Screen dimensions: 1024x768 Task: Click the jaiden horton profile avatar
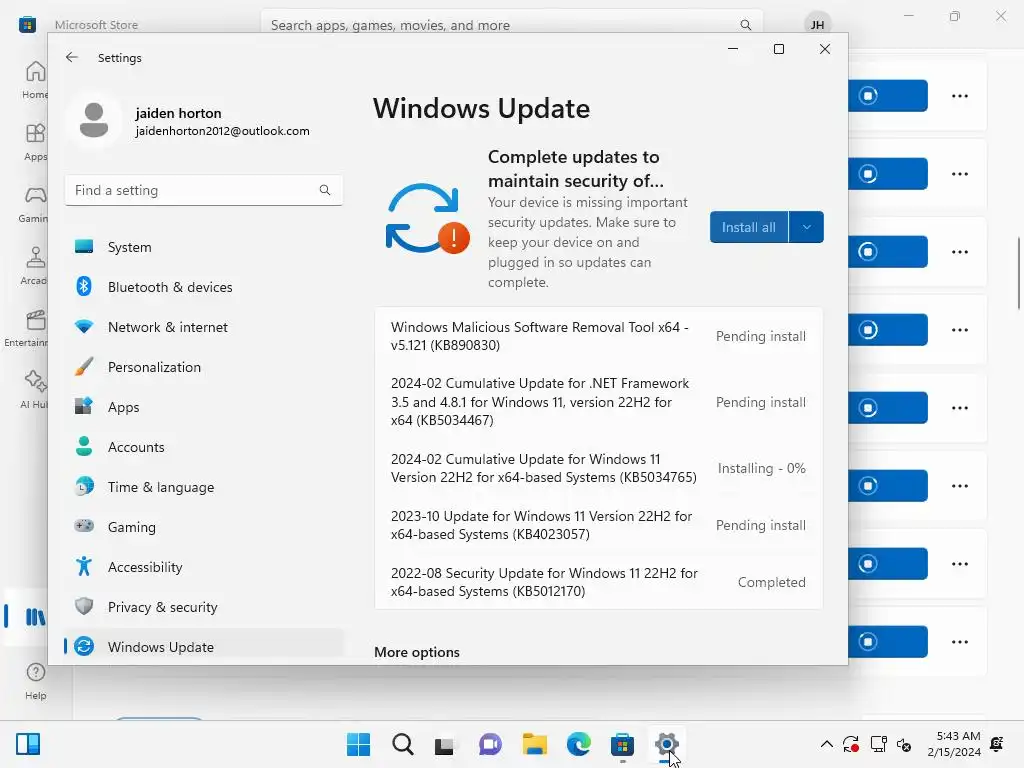[x=94, y=120]
